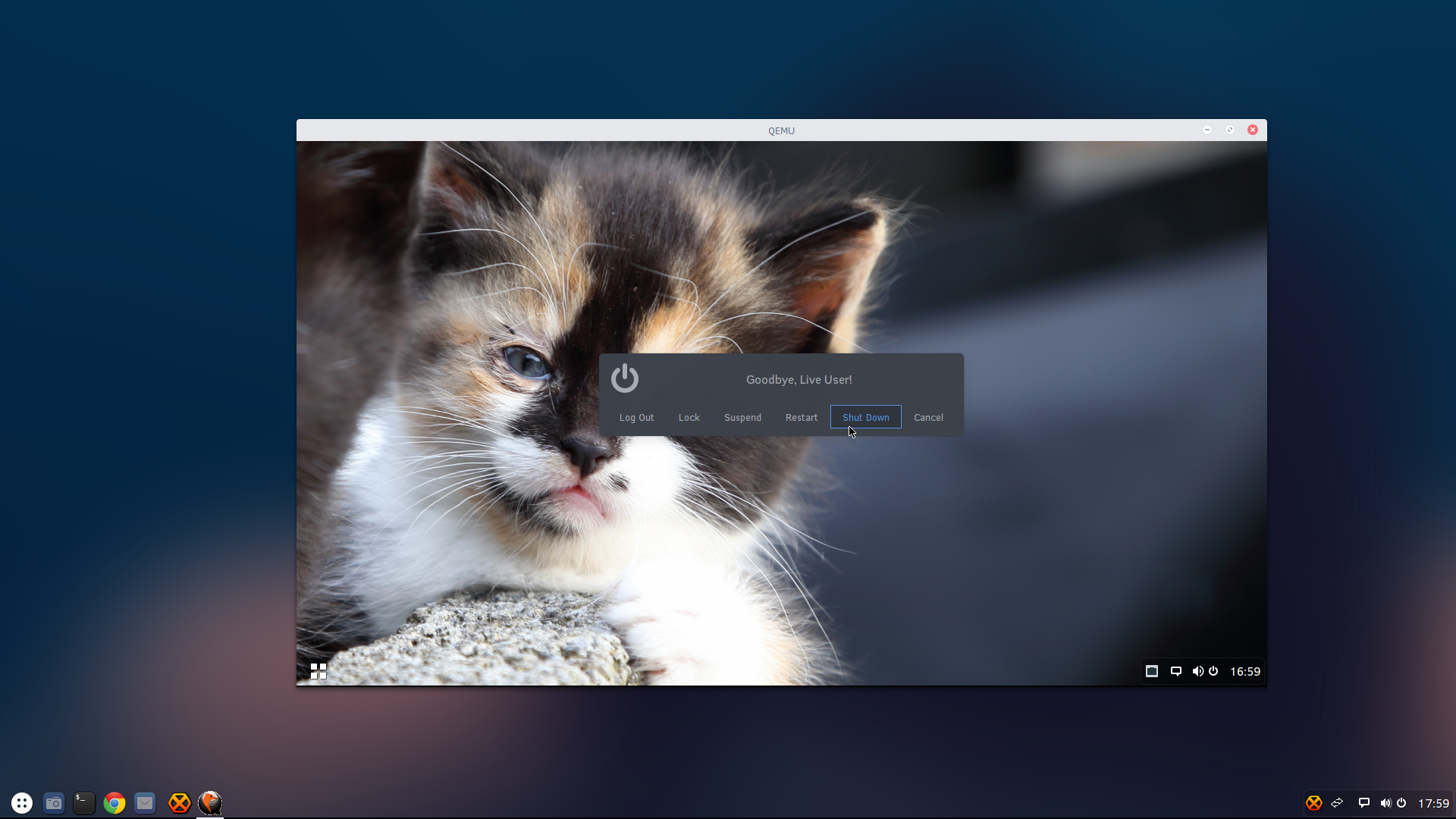Click the host panel volume icon

[x=1385, y=802]
